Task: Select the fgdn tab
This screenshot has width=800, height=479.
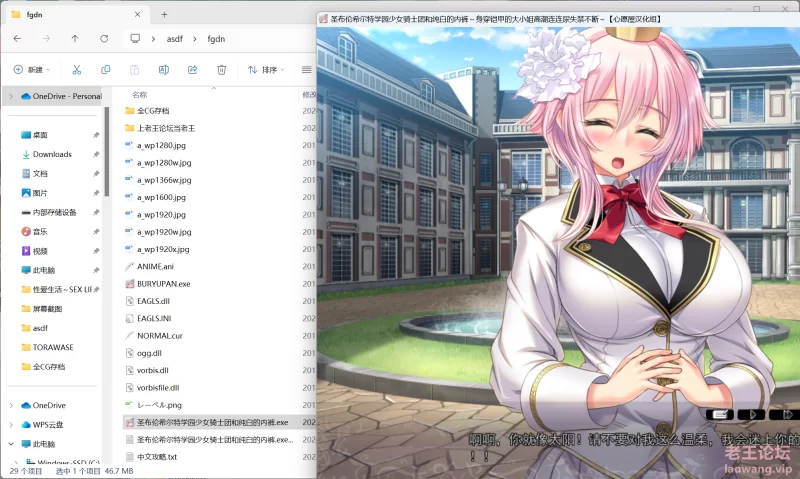Action: (77, 15)
